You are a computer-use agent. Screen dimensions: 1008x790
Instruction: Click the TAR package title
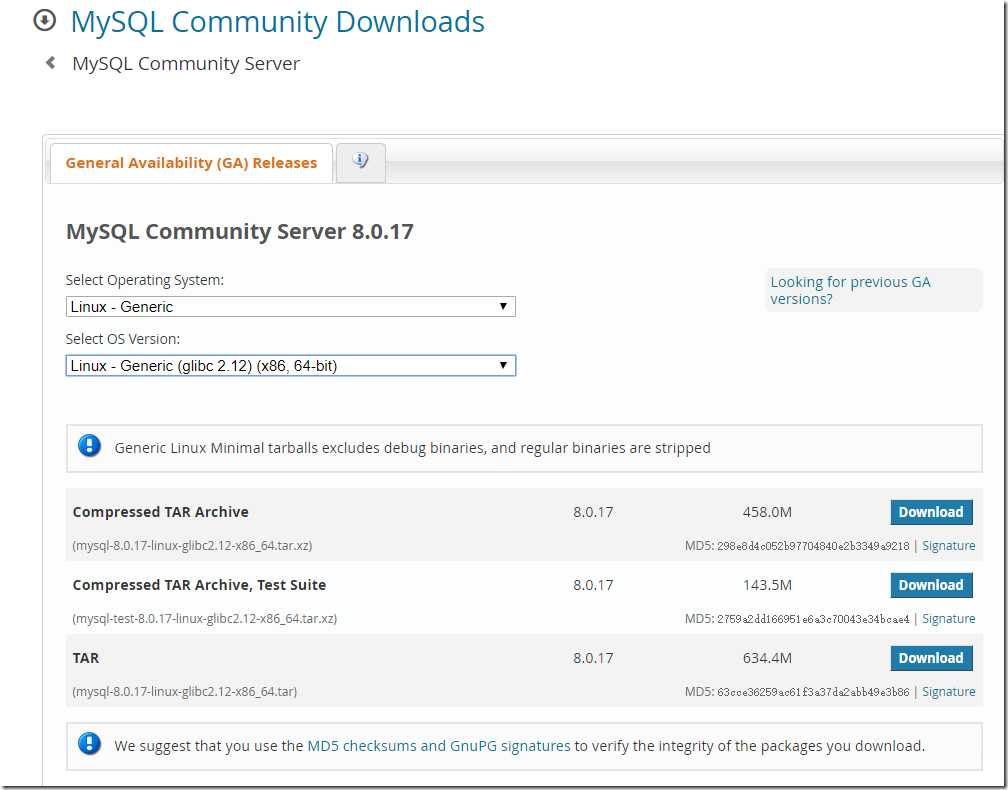click(86, 658)
